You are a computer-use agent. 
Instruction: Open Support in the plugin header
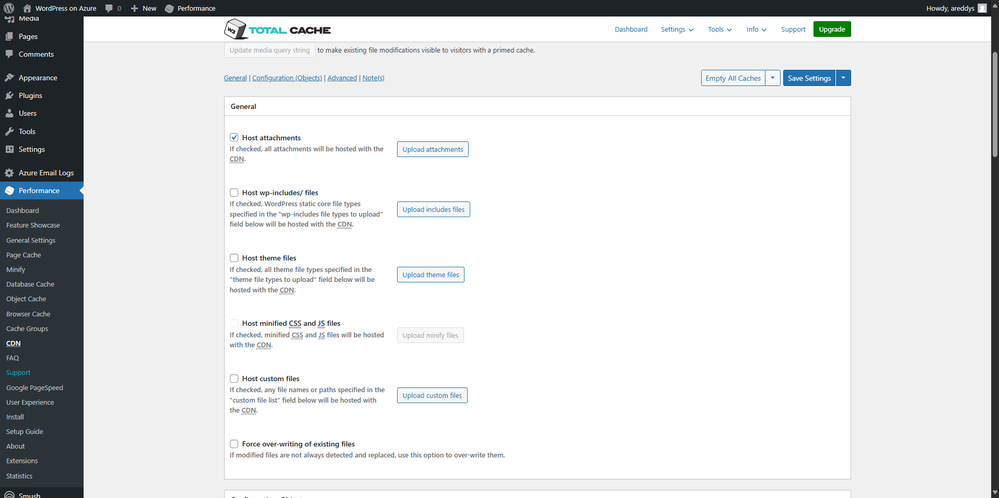point(793,29)
